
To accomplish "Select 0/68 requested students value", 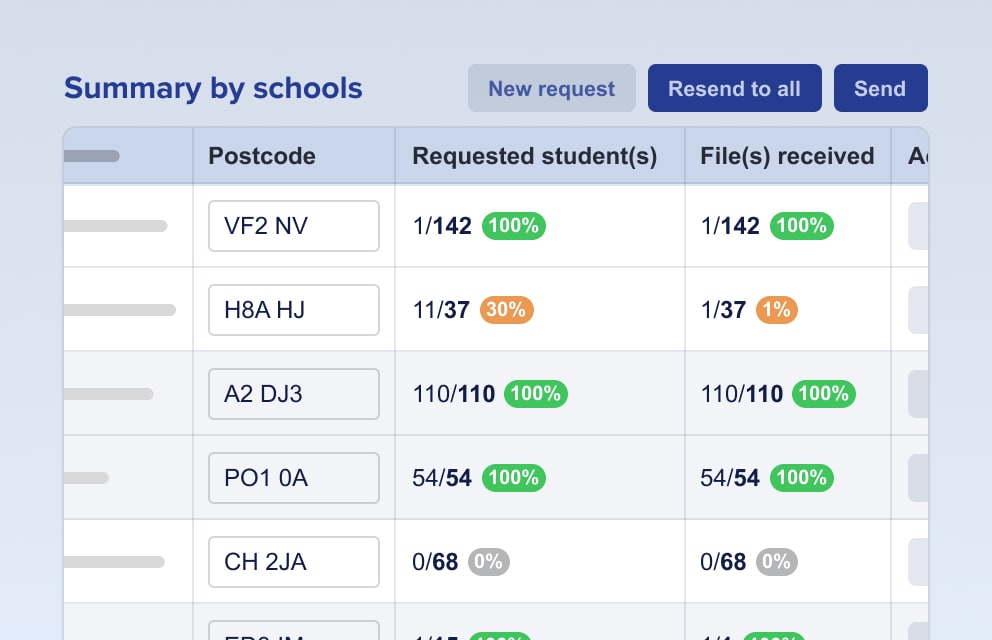I will pyautogui.click(x=435, y=562).
